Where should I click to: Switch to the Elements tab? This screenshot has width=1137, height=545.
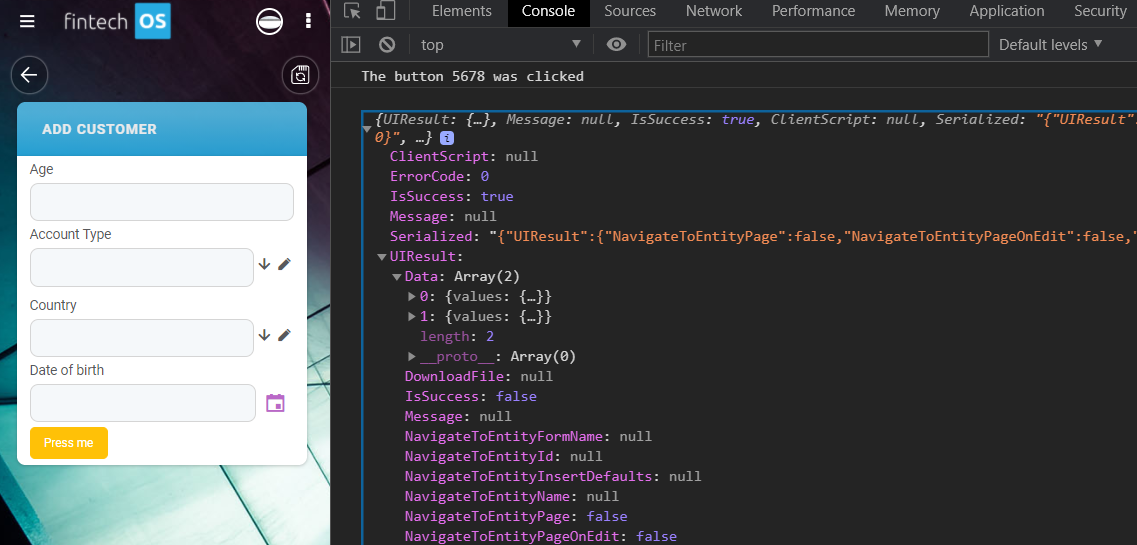[461, 11]
